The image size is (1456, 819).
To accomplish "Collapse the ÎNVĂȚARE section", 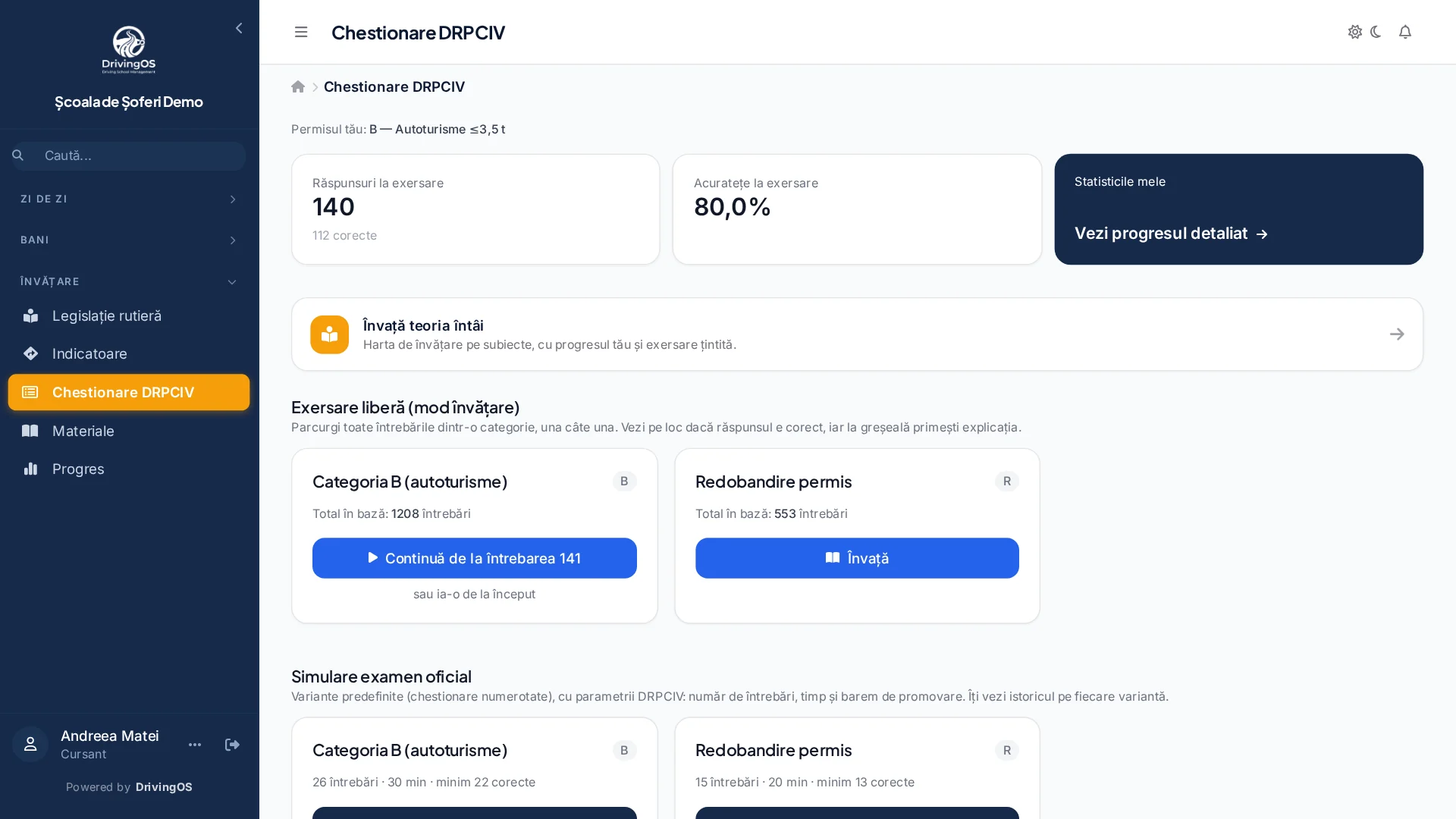I will click(x=129, y=281).
